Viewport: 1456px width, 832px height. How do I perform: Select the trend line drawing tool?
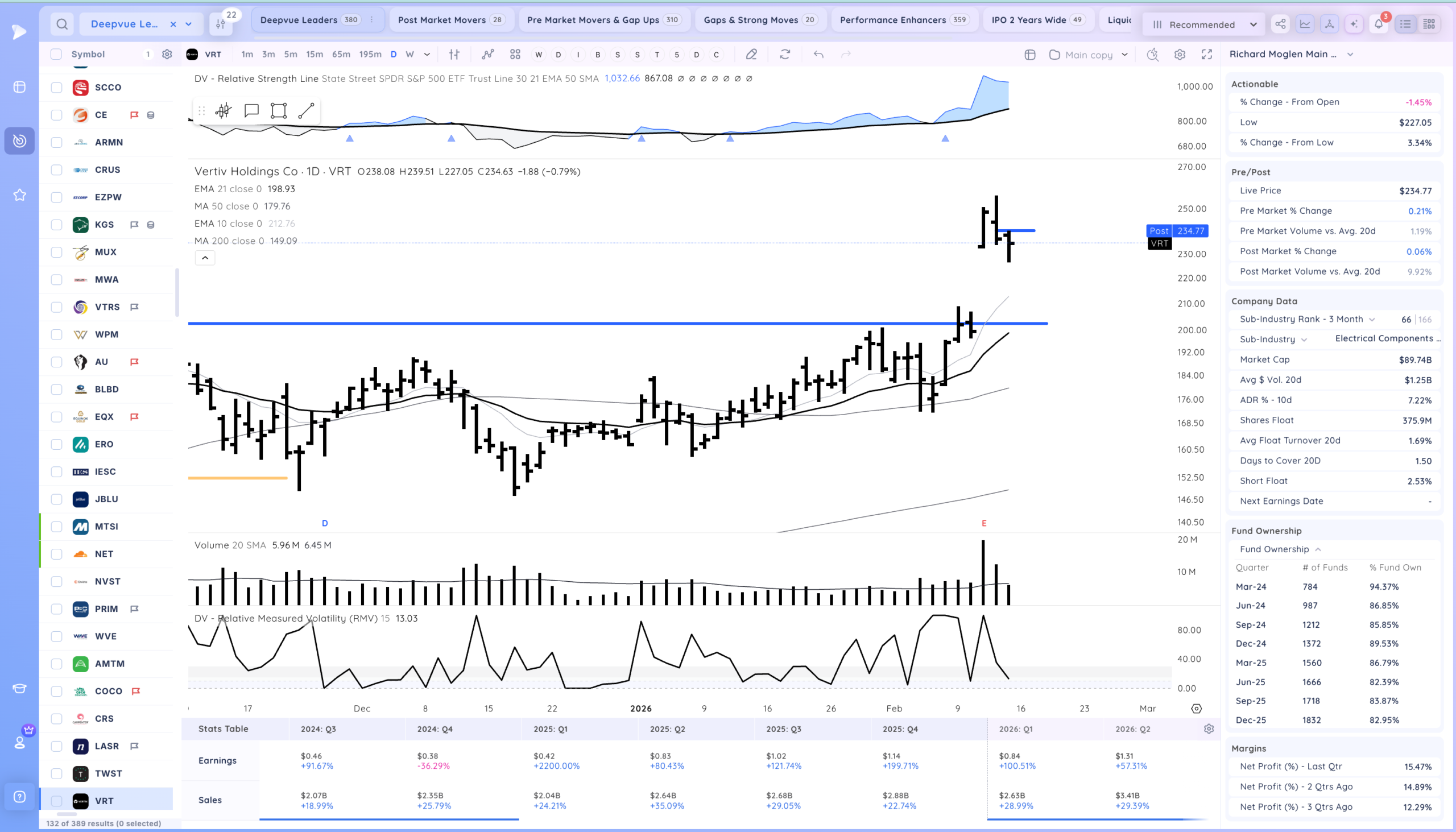(307, 111)
